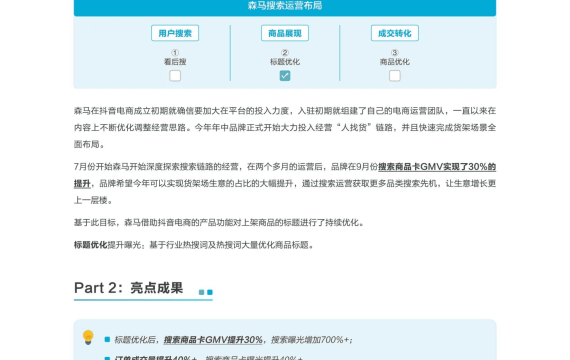Click the yellow lightbulb icon
The height and width of the screenshot is (360, 570).
tap(88, 337)
